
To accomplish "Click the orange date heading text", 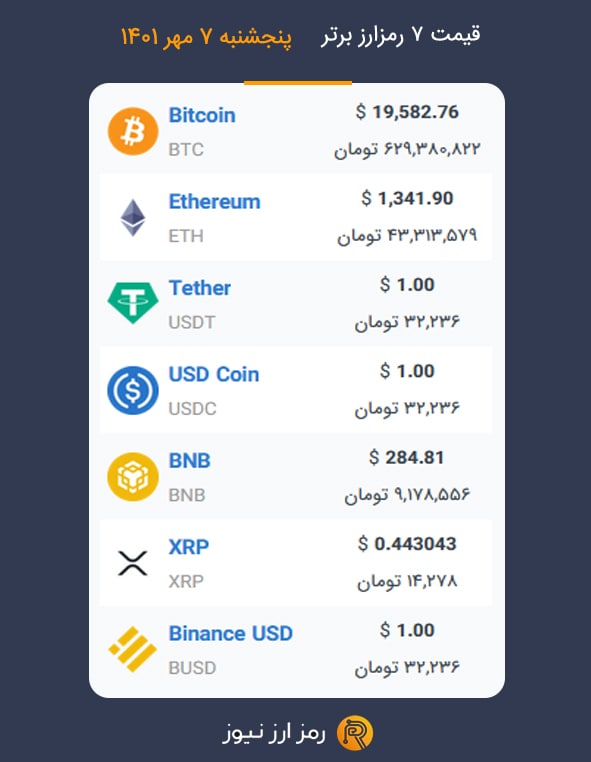I will pos(206,37).
